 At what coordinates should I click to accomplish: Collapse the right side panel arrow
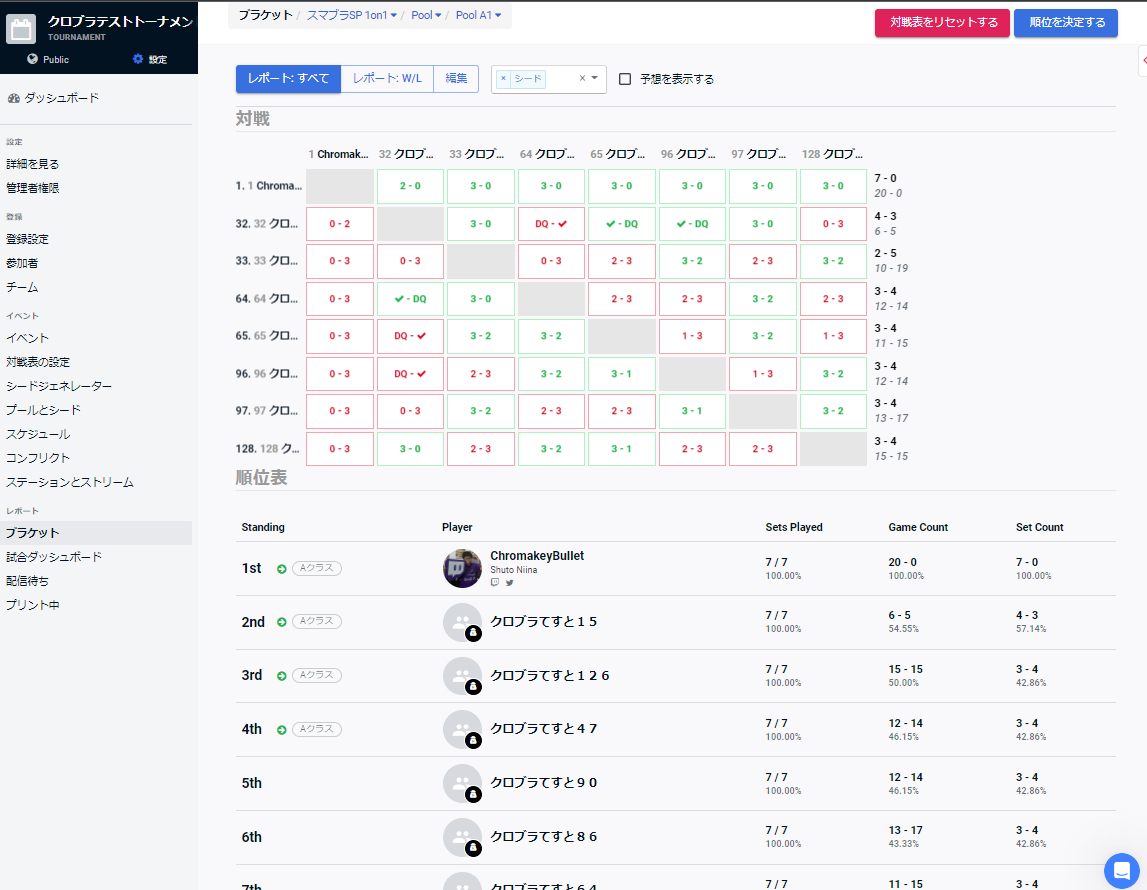1143,61
